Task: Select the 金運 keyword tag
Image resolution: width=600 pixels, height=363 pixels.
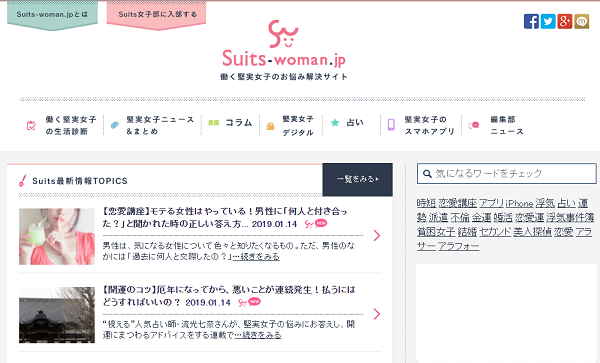Action: tap(481, 218)
